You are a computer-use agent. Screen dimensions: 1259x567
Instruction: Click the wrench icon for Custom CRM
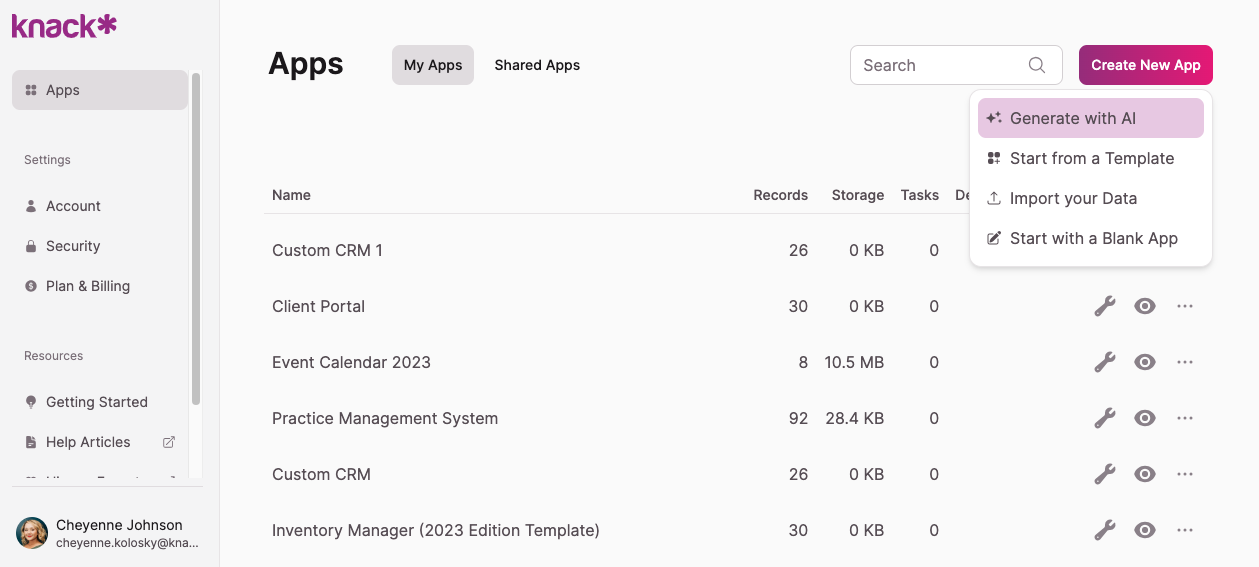1104,474
